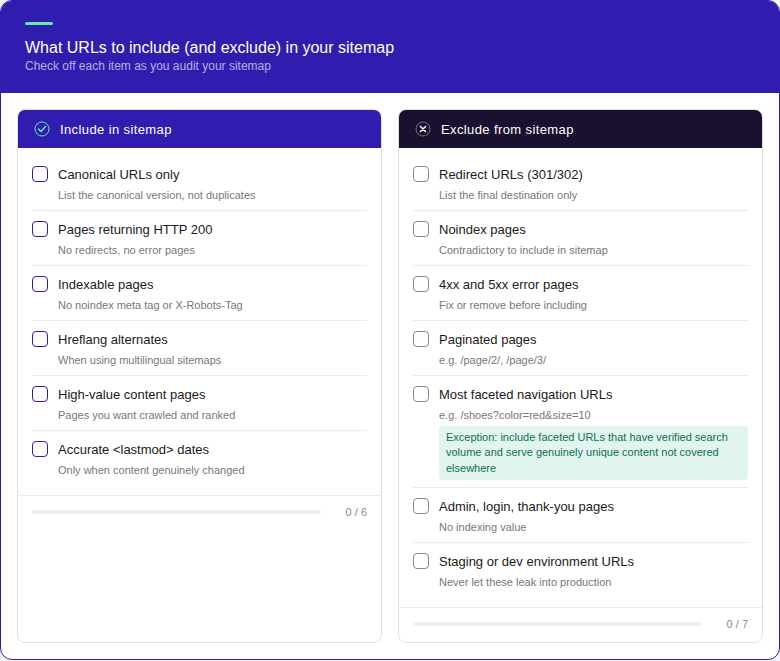
Task: Click the Exclude from sitemap header title
Action: click(507, 130)
